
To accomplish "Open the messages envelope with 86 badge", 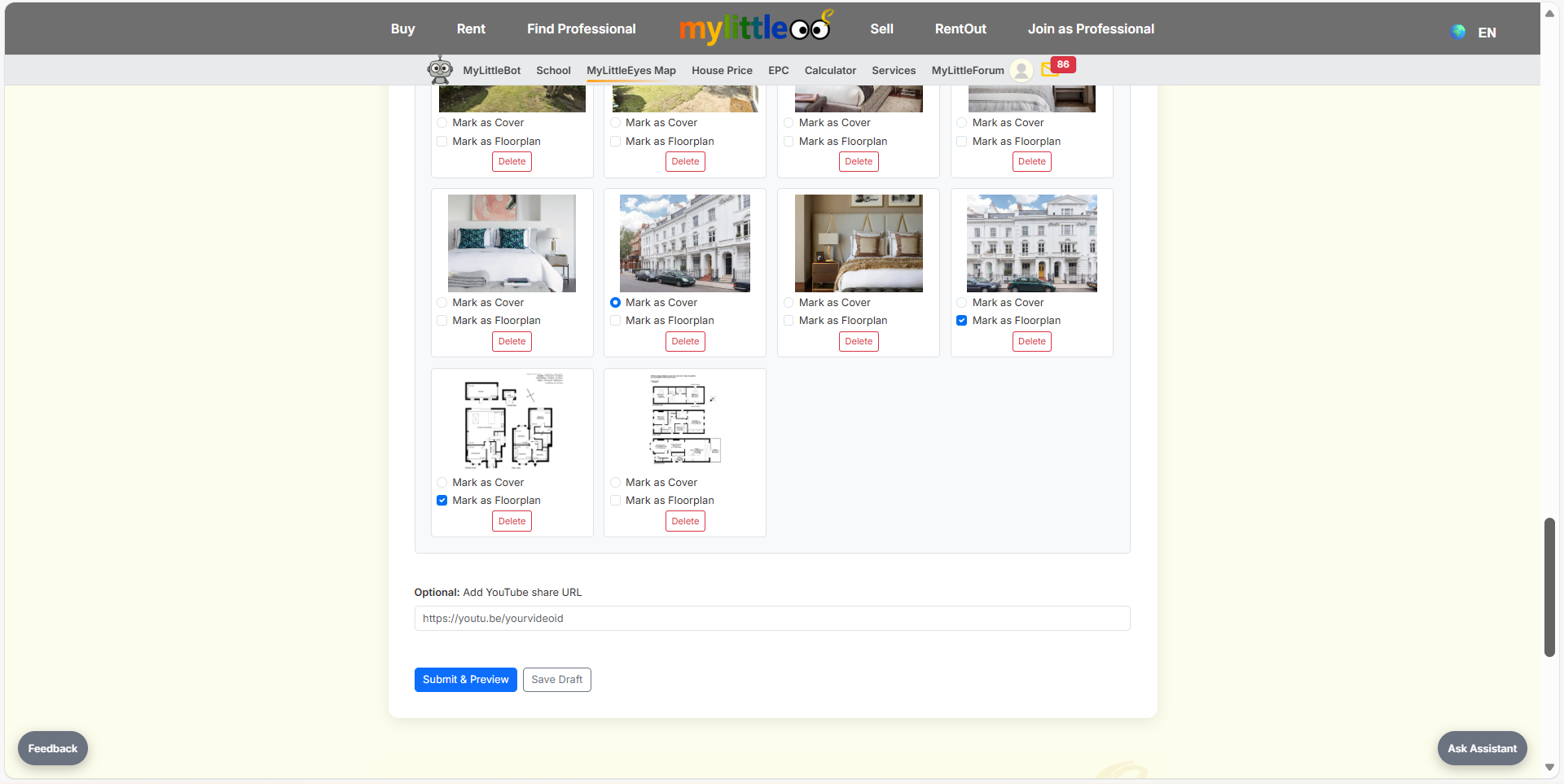I will pyautogui.click(x=1050, y=70).
